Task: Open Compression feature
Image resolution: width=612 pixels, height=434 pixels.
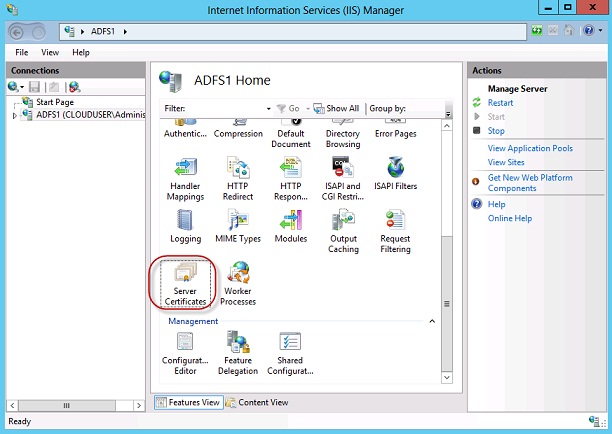Action: (238, 129)
